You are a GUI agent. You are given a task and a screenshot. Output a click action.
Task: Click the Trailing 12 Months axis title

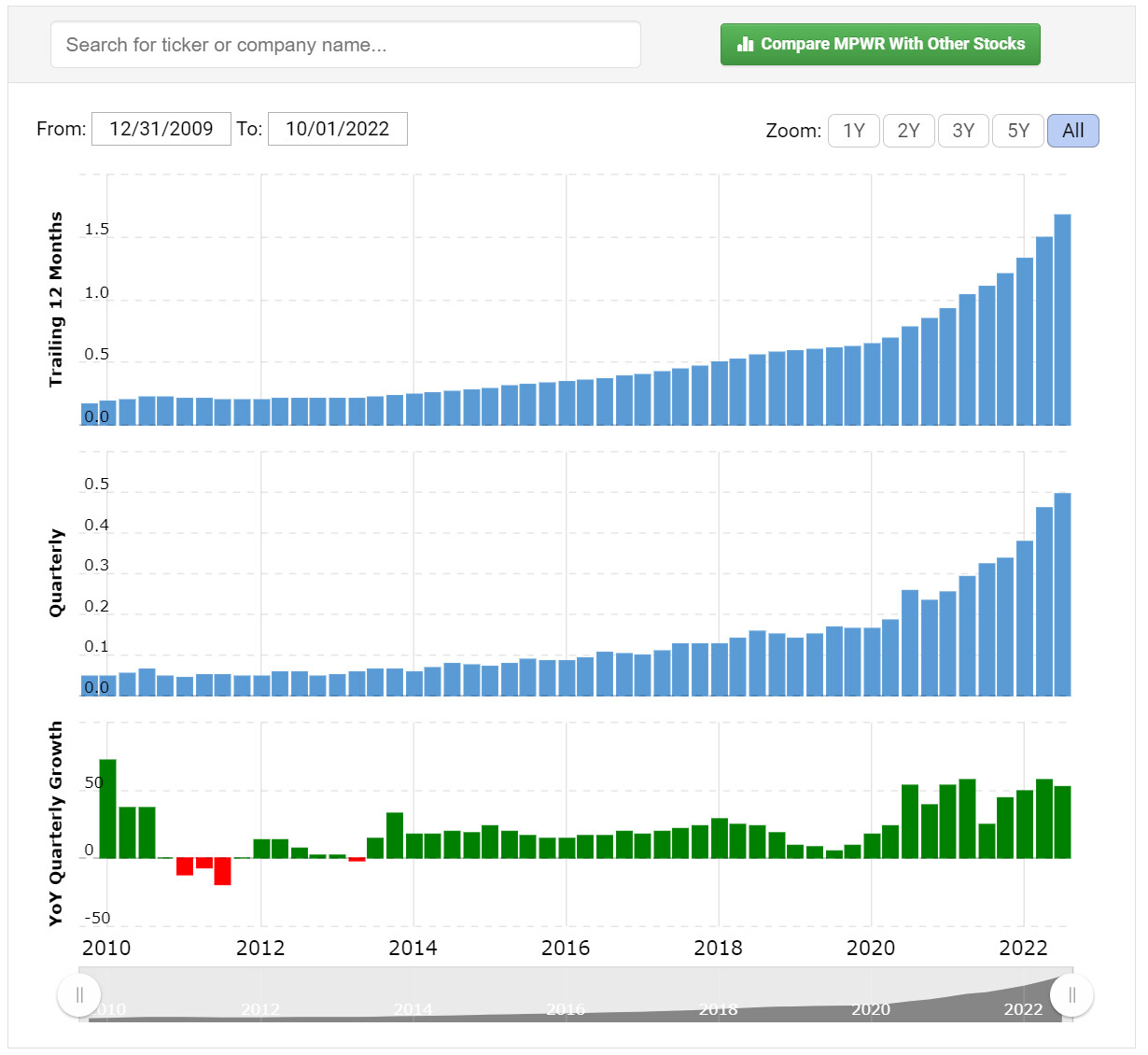(56, 300)
